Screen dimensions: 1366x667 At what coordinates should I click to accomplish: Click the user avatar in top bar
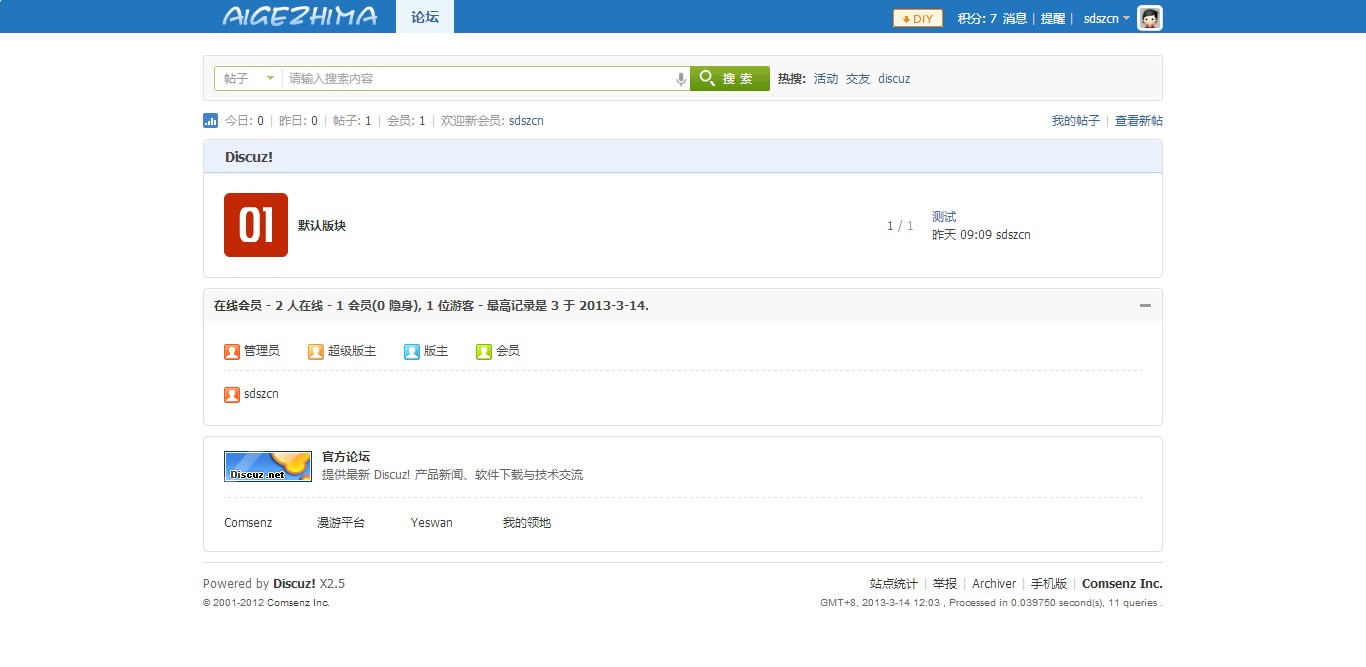pyautogui.click(x=1150, y=18)
